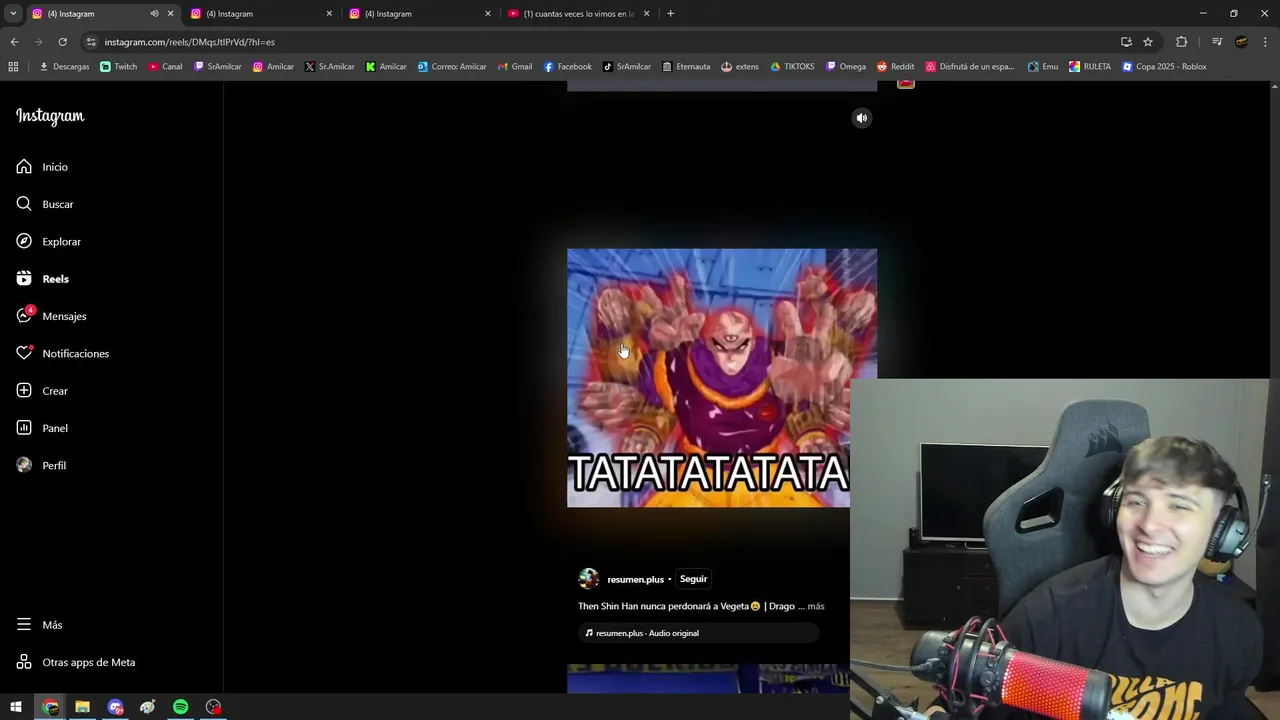Screen dimensions: 1280x720
Task: Open RULETA bookmark
Action: point(1090,67)
